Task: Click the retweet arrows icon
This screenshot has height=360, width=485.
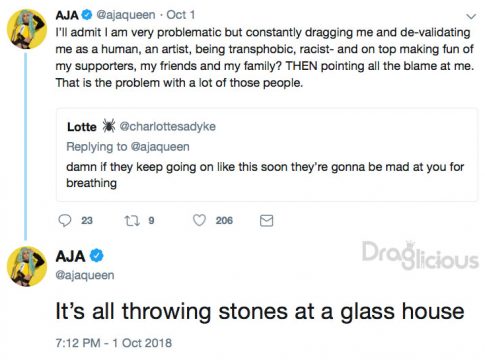Action: [132, 220]
